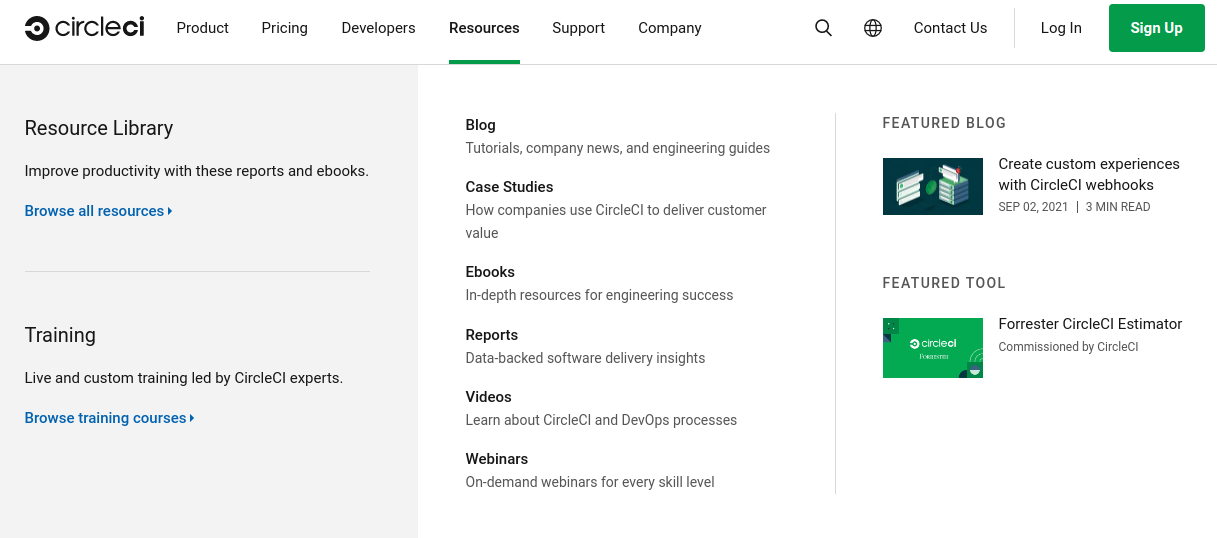Image resolution: width=1217 pixels, height=538 pixels.
Task: Click 'Commissioned by CircleCI' text
Action: [1068, 347]
